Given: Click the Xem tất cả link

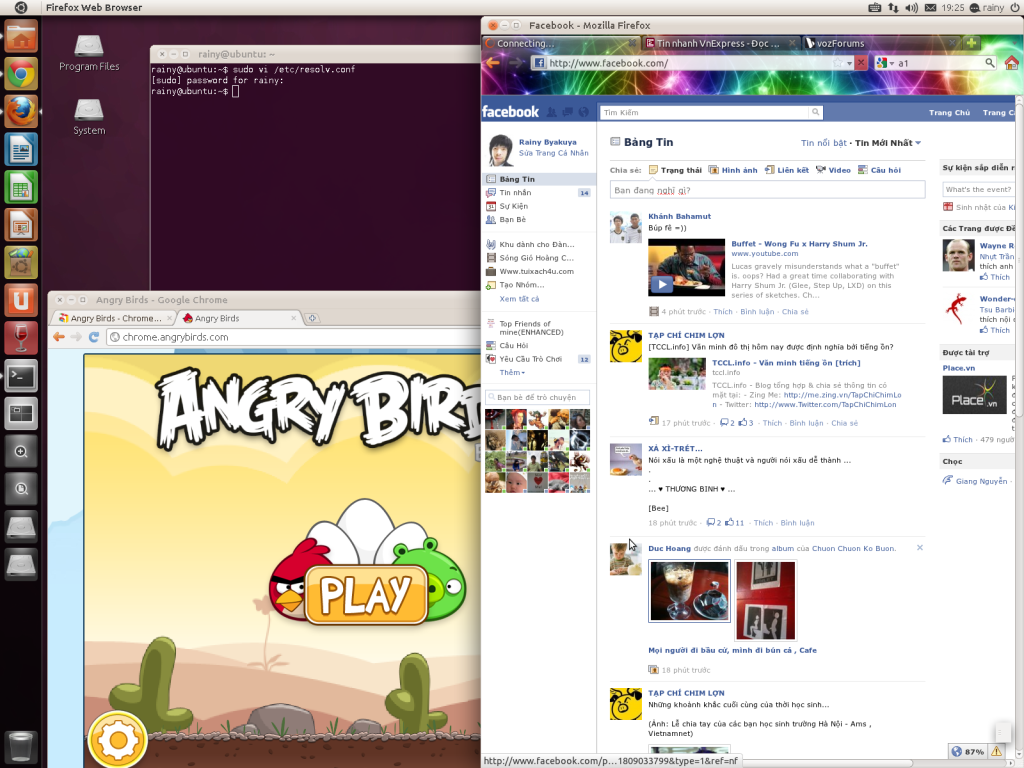Looking at the screenshot, I should [x=519, y=298].
